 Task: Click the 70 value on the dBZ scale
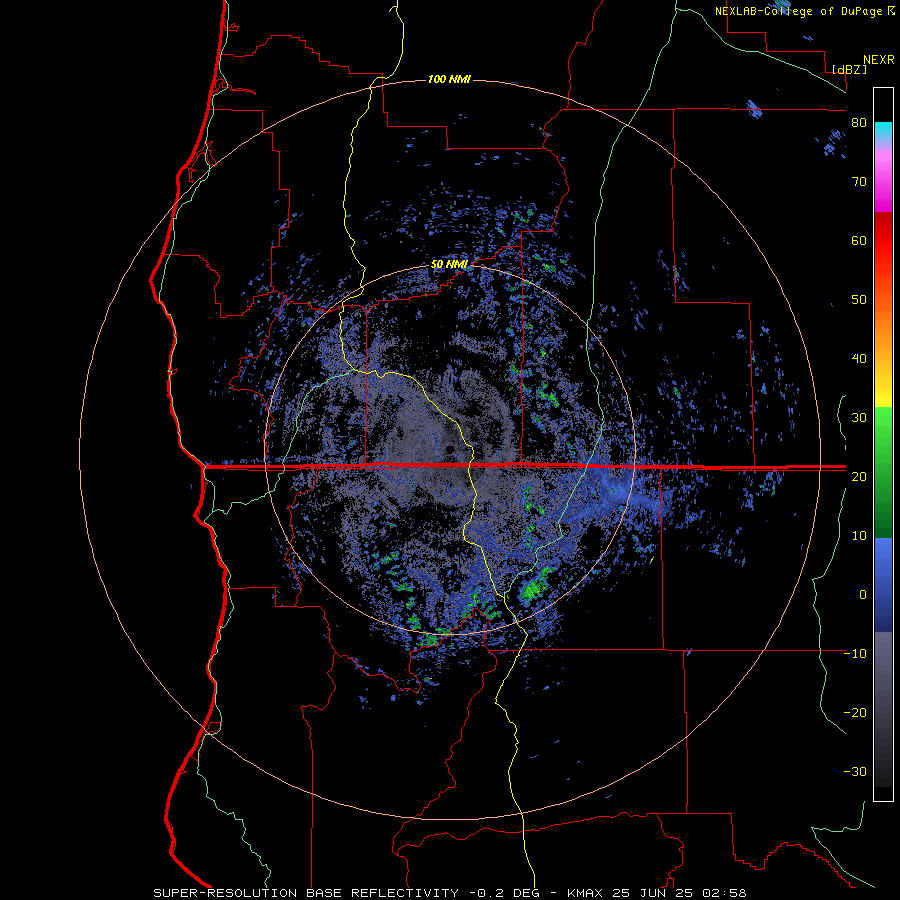pos(859,182)
